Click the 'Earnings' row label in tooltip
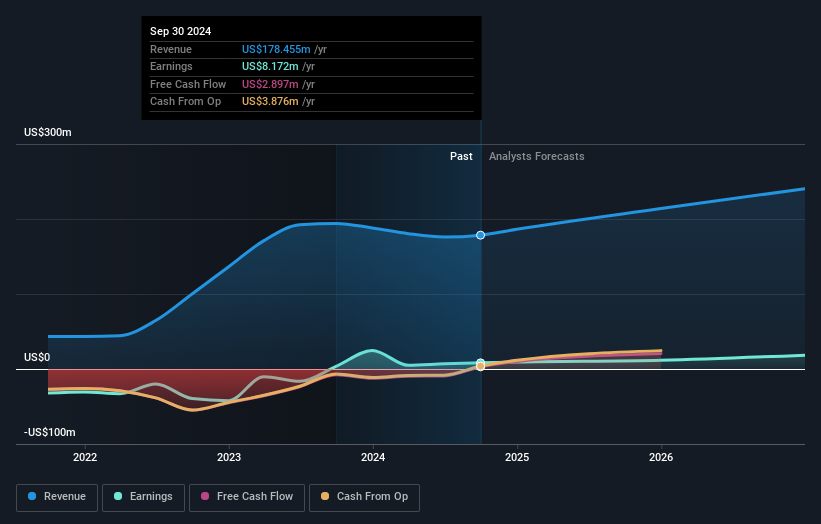This screenshot has width=821, height=524. click(x=171, y=66)
